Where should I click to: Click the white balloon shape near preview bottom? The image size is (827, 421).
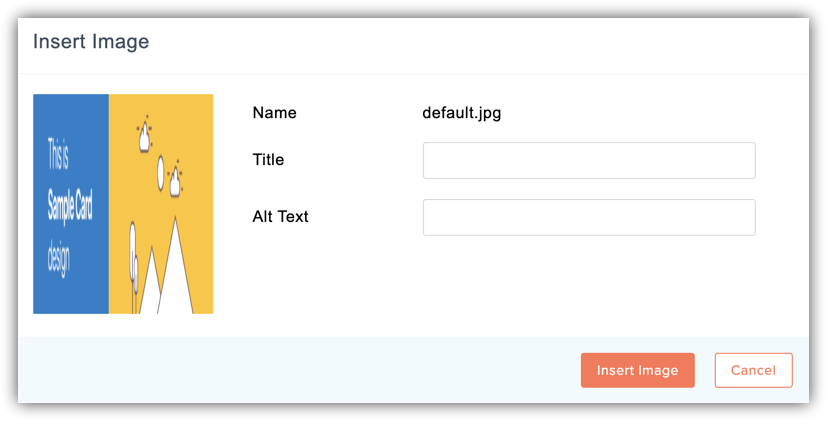[x=133, y=259]
